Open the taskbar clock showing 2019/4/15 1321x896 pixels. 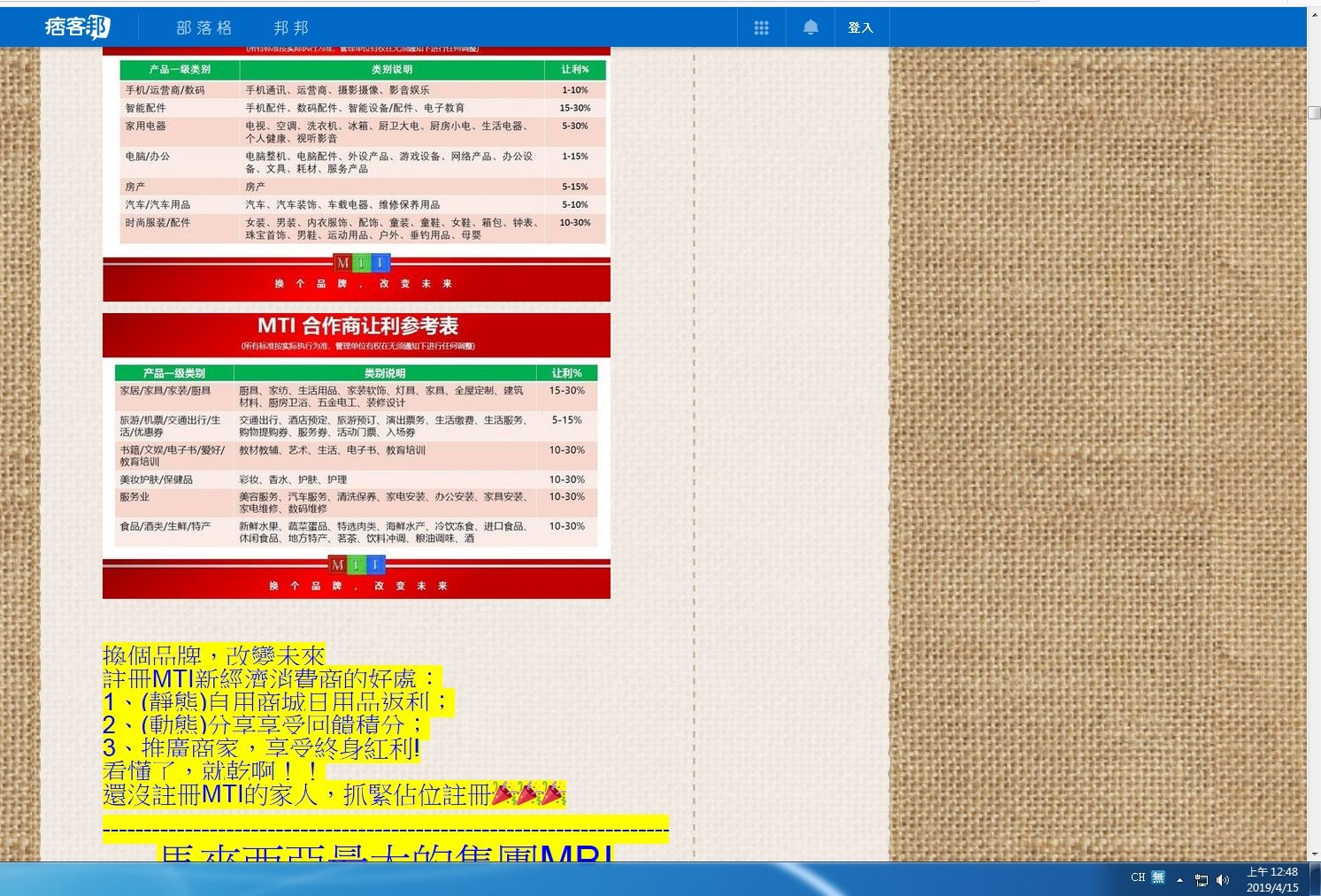tap(1272, 879)
